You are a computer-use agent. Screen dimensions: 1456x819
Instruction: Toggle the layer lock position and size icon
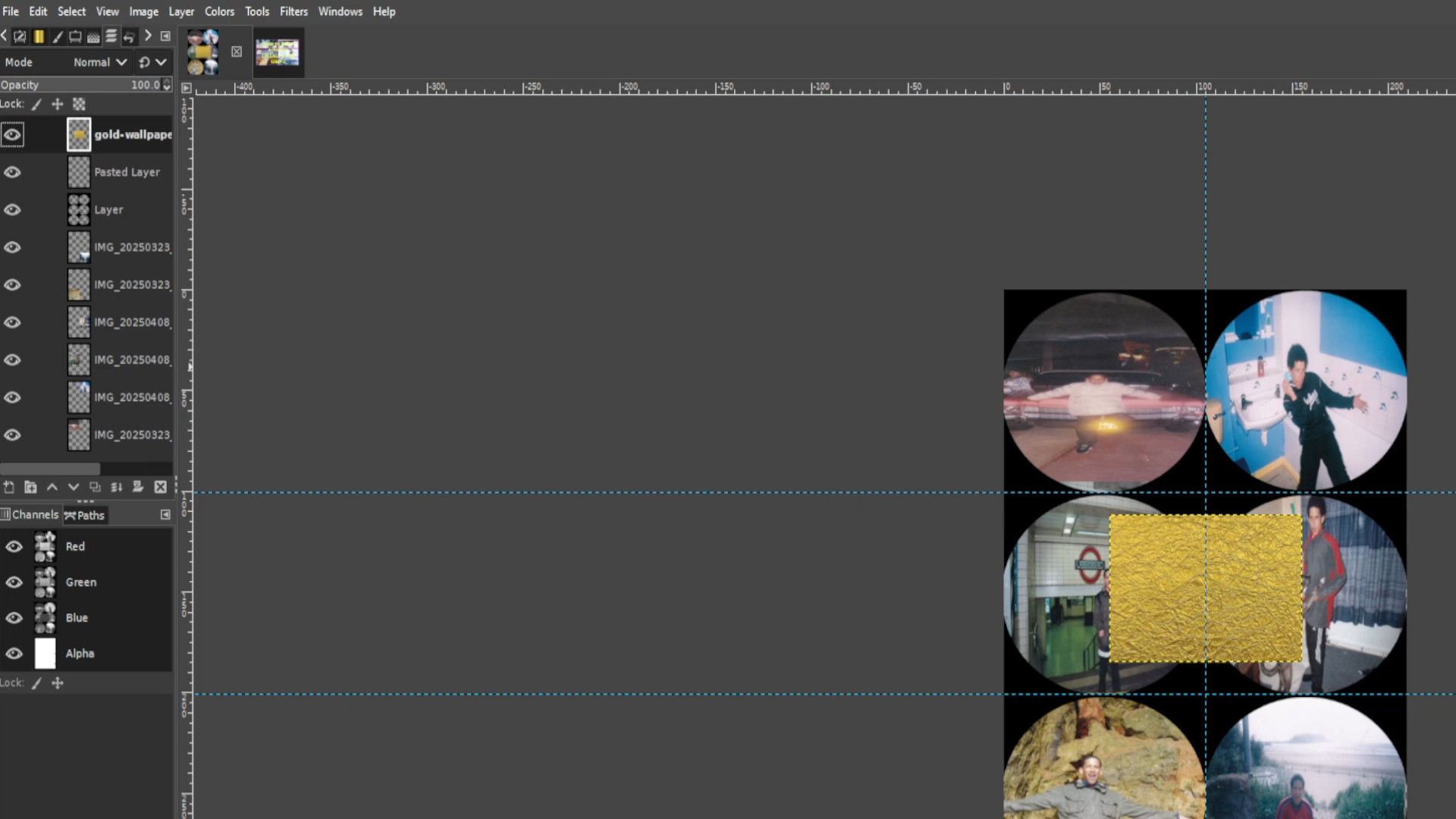click(x=58, y=104)
